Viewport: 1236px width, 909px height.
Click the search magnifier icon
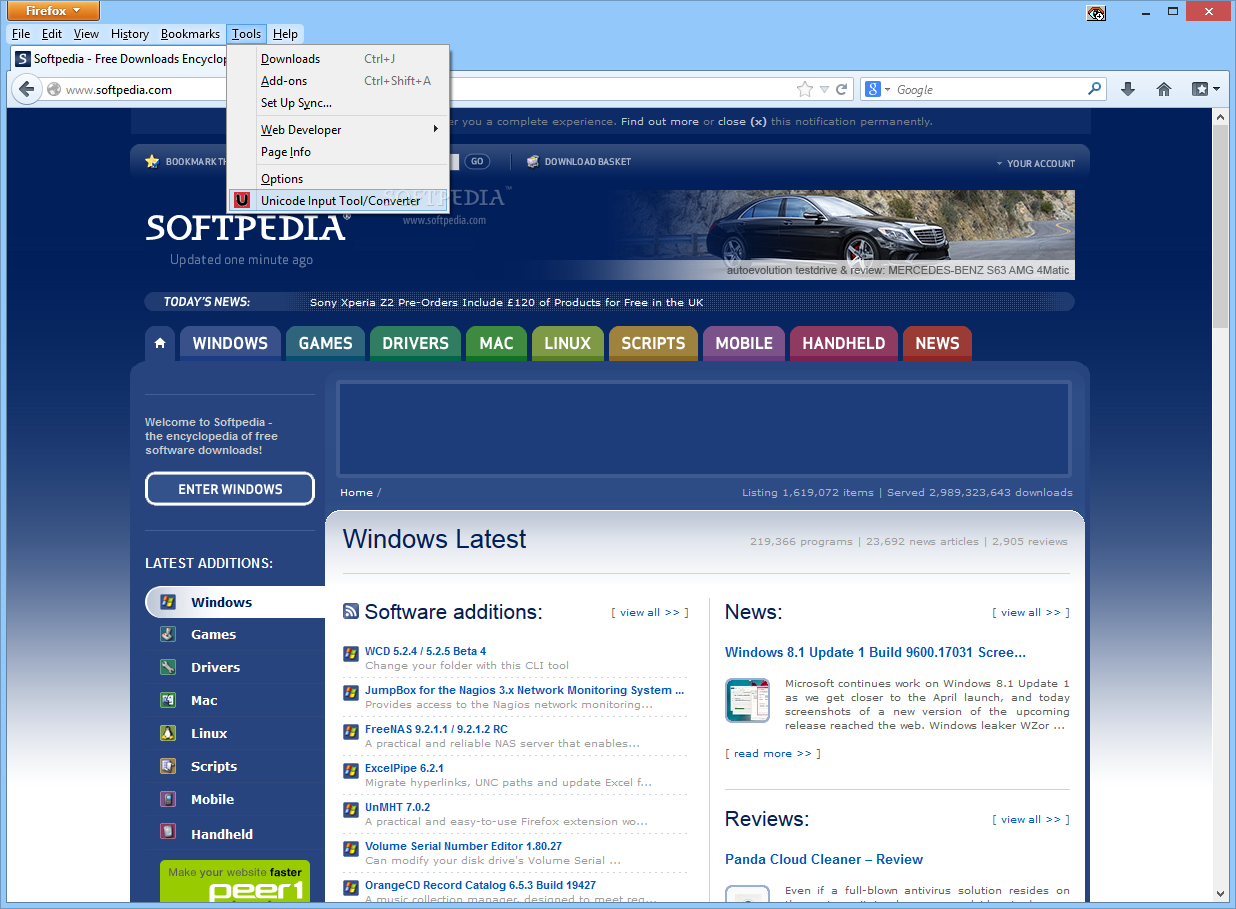1095,89
